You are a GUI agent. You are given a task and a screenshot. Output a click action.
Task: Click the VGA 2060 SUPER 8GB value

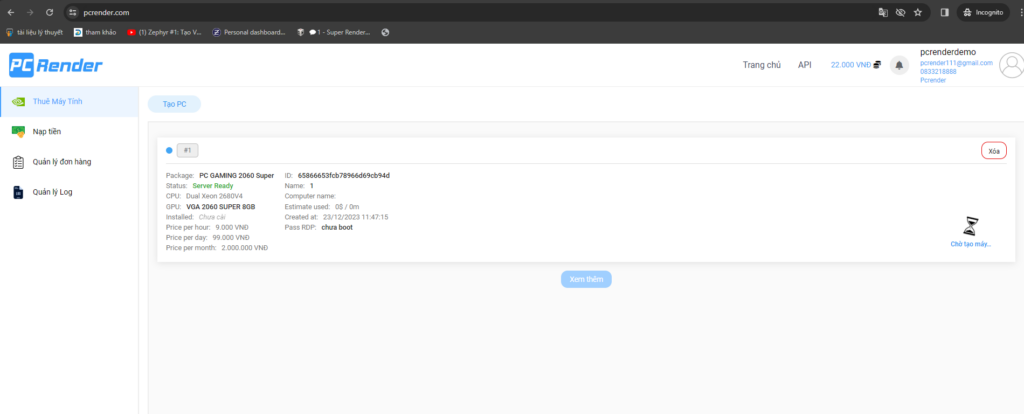point(221,206)
